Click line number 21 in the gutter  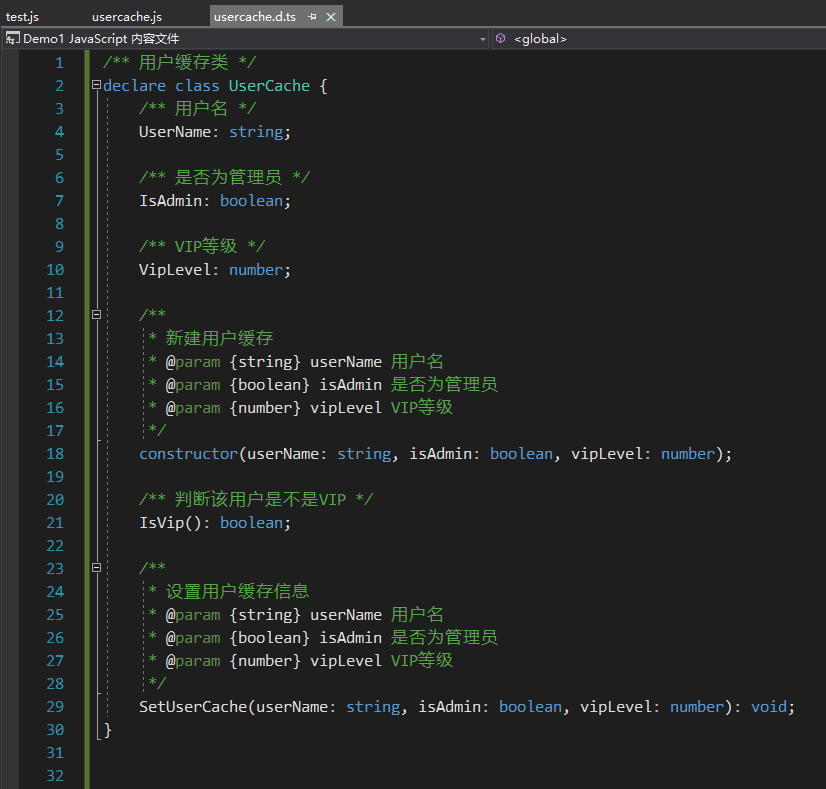point(54,523)
